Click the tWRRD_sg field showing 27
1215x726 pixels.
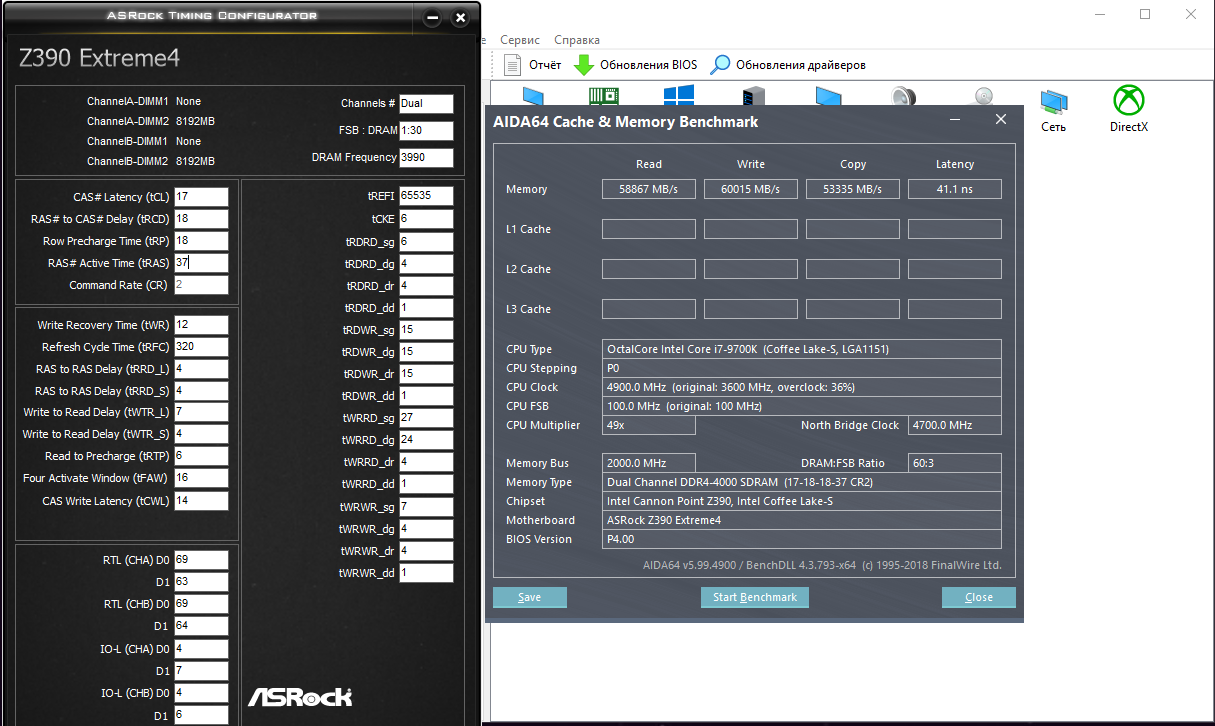426,418
